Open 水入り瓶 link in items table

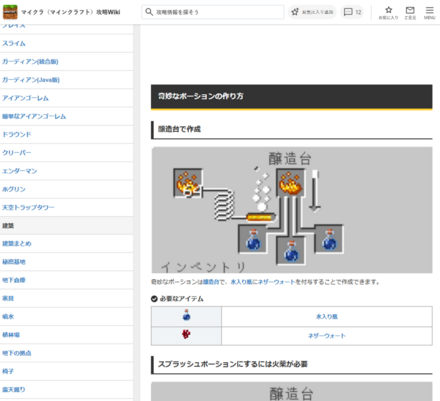[x=327, y=316]
